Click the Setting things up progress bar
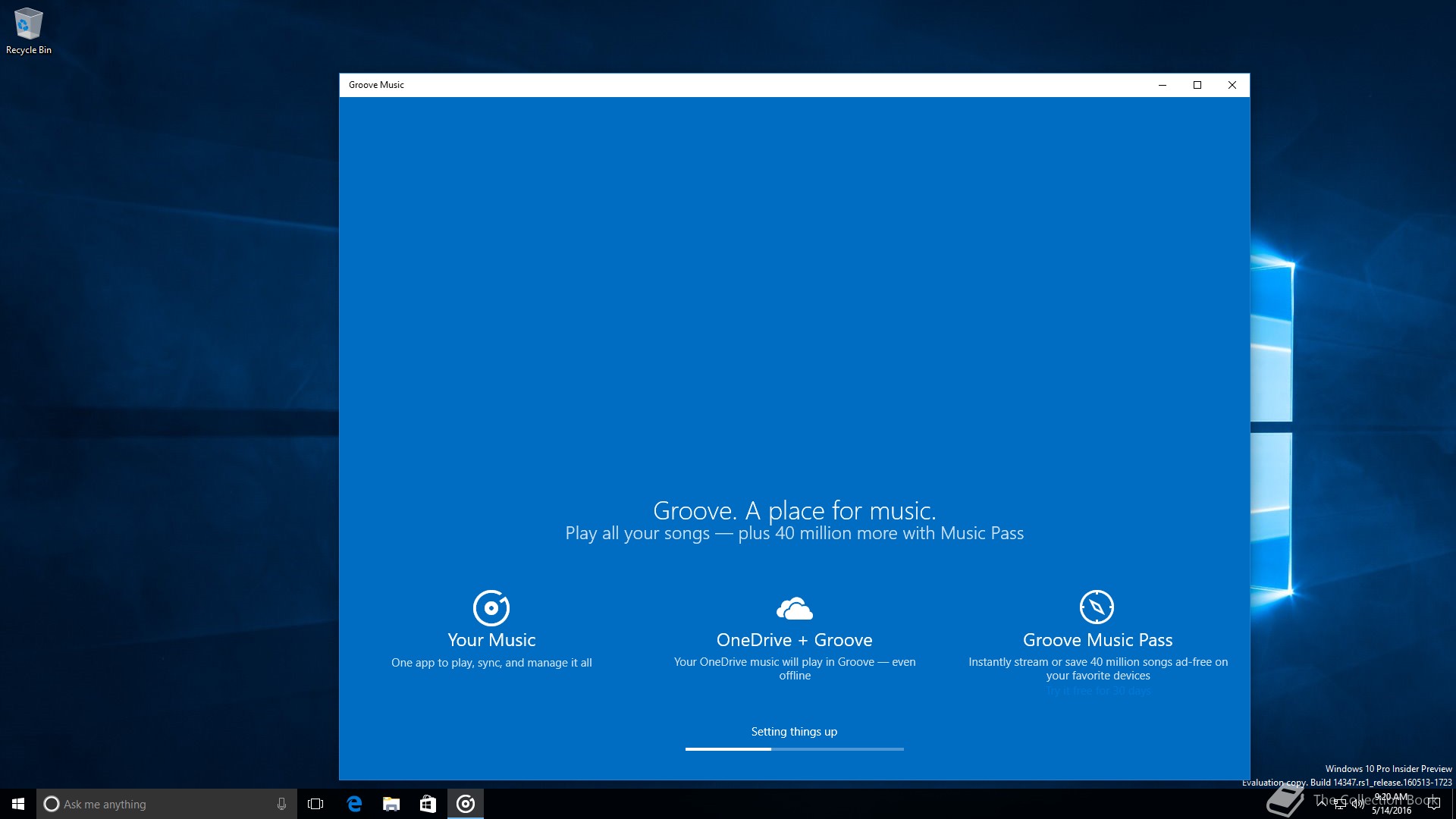This screenshot has height=819, width=1456. [x=795, y=749]
